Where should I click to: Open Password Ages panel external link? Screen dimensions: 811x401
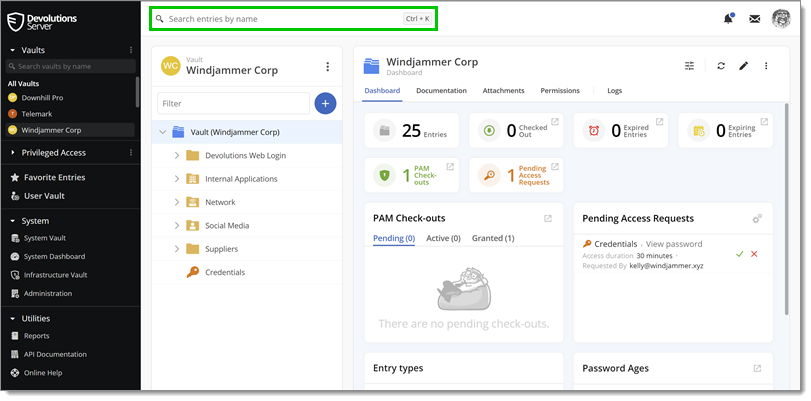point(757,368)
